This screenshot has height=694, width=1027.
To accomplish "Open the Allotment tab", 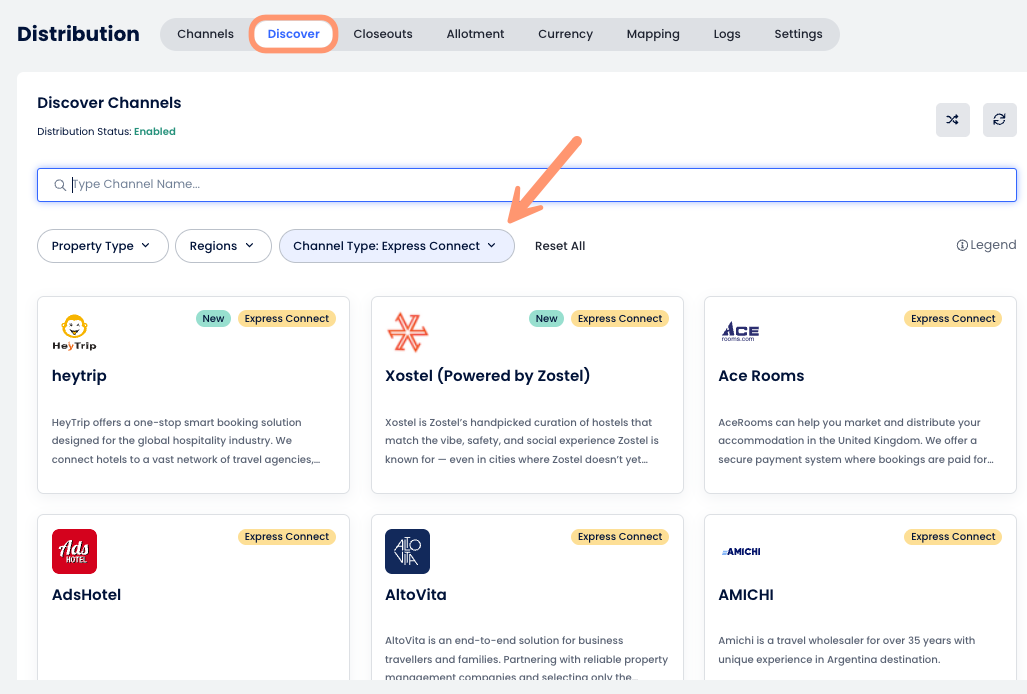I will pyautogui.click(x=476, y=34).
